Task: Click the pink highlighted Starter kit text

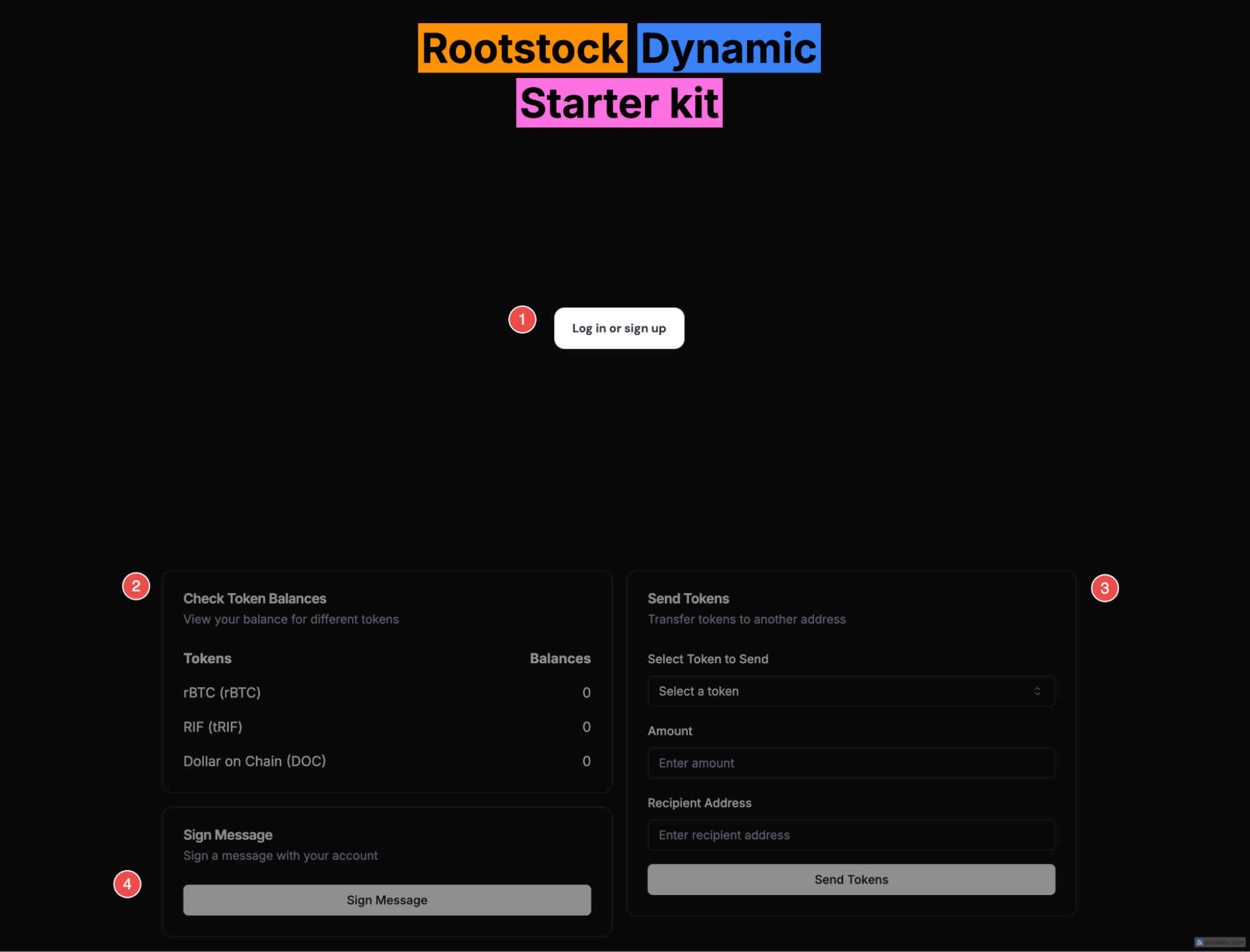Action: [x=618, y=104]
